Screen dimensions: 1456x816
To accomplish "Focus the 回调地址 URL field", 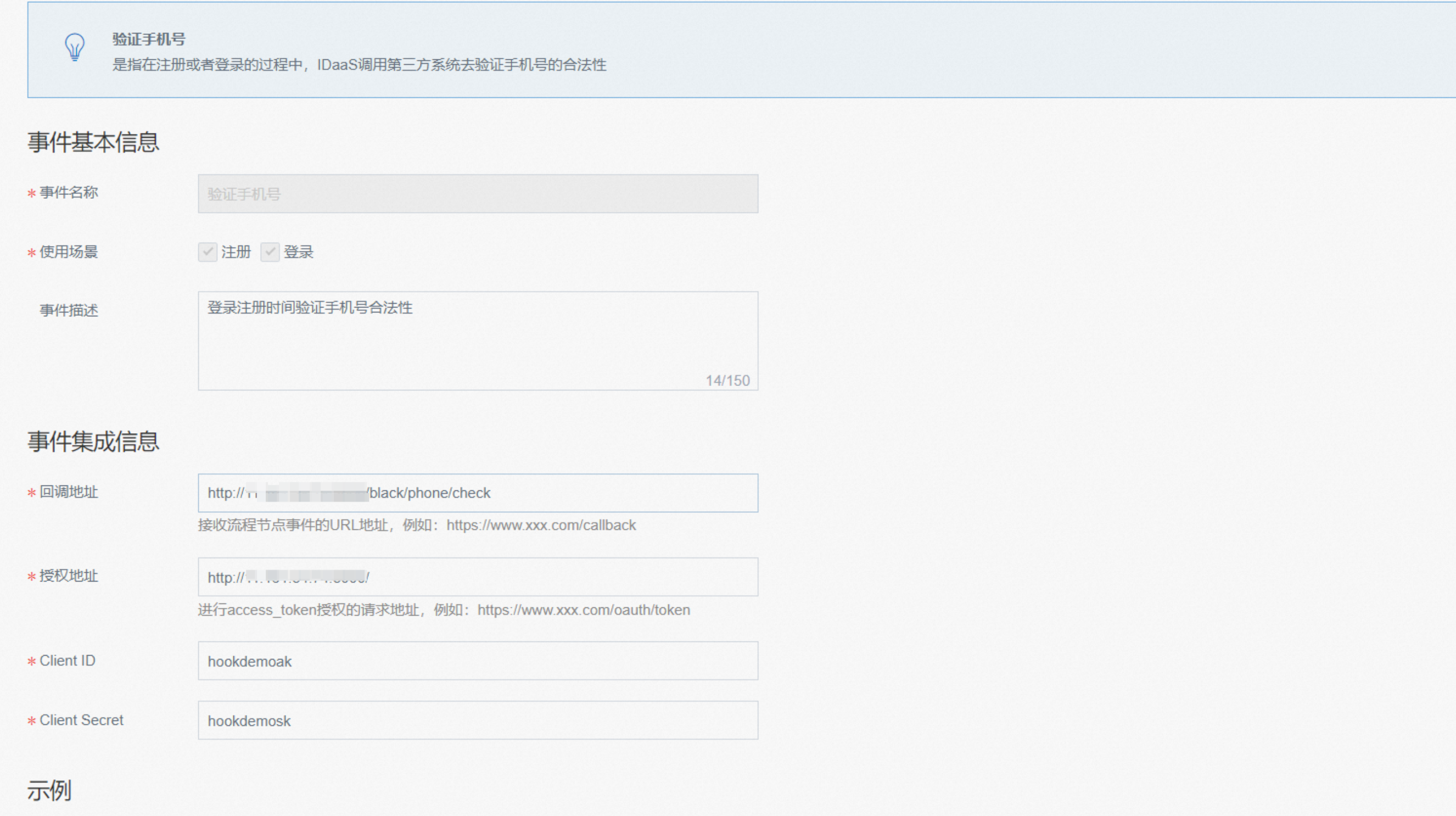I will [478, 493].
